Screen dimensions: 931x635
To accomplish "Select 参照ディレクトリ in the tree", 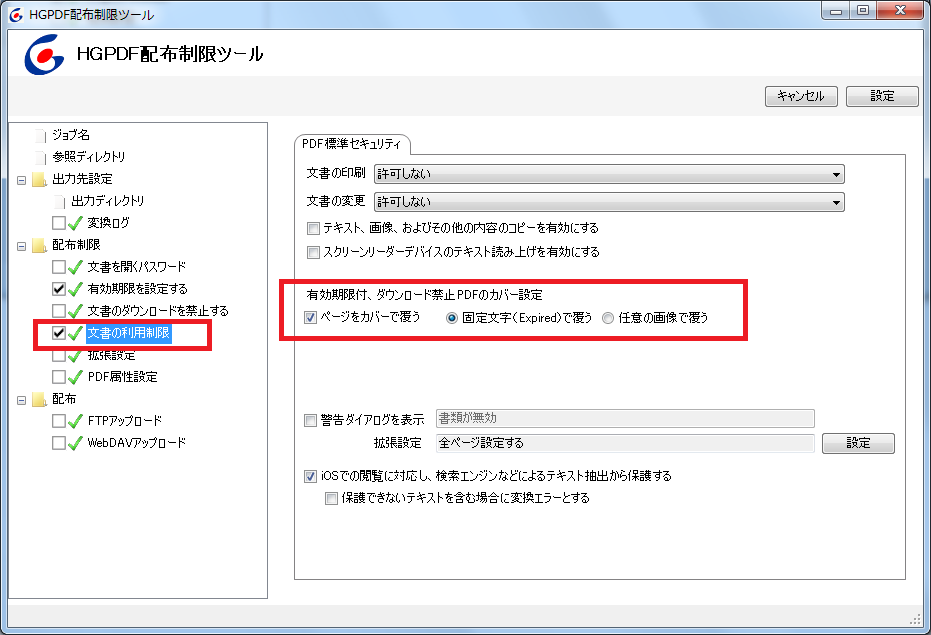I will pos(88,157).
